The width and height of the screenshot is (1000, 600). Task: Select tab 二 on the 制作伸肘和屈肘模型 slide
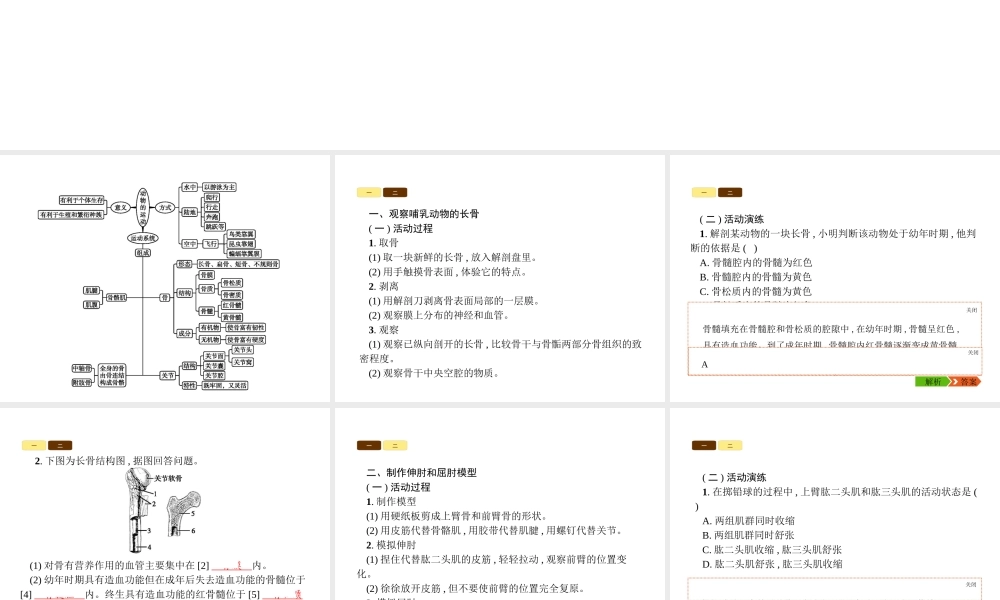click(x=395, y=446)
